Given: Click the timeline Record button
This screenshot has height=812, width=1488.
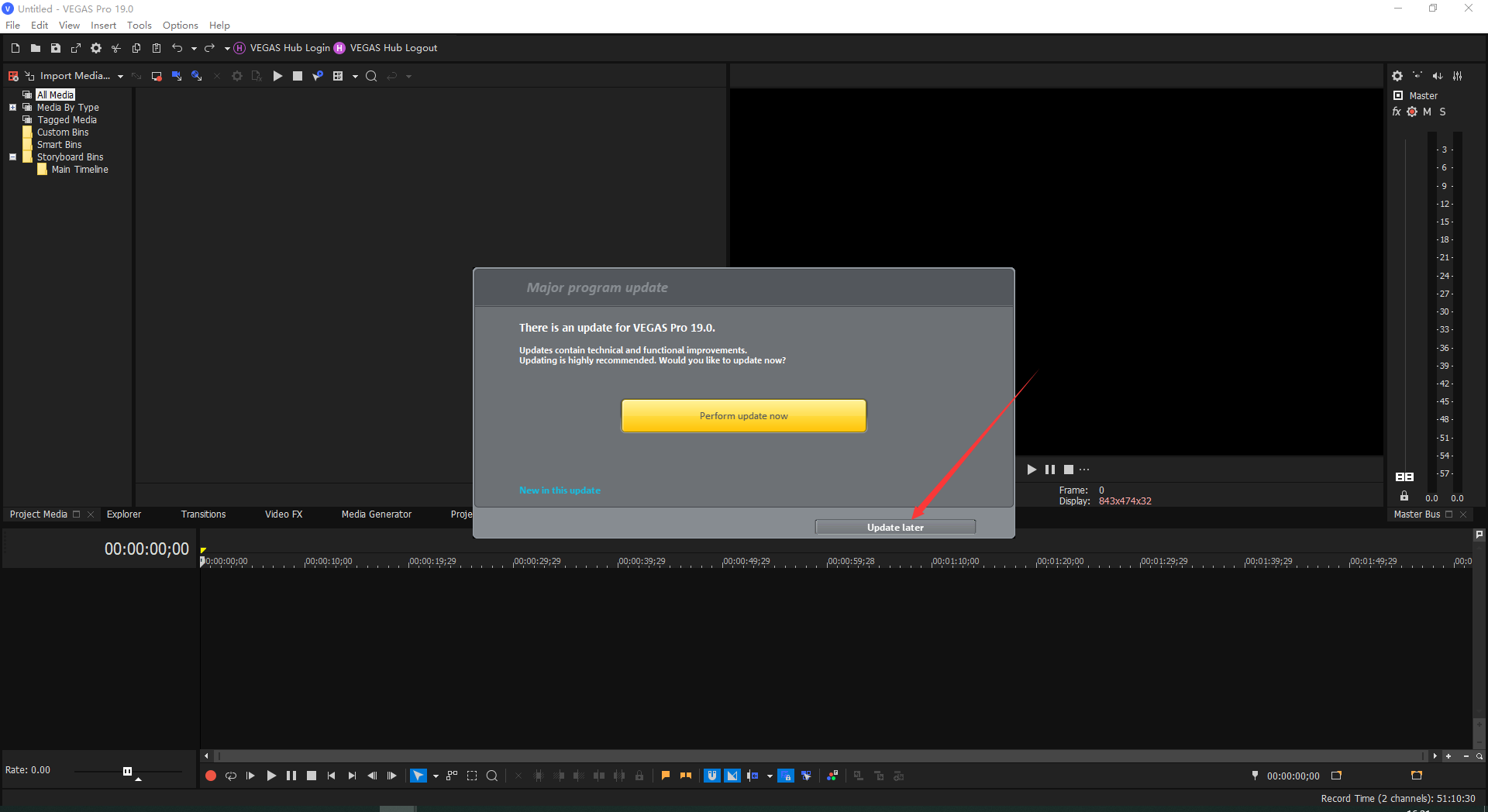Looking at the screenshot, I should (x=211, y=776).
